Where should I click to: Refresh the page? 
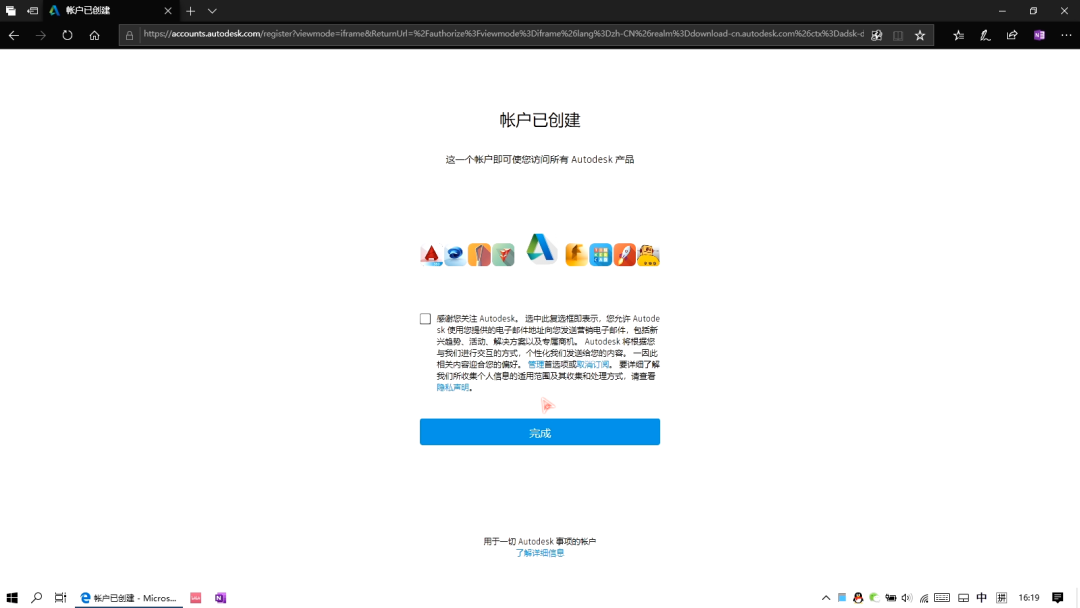click(x=68, y=35)
